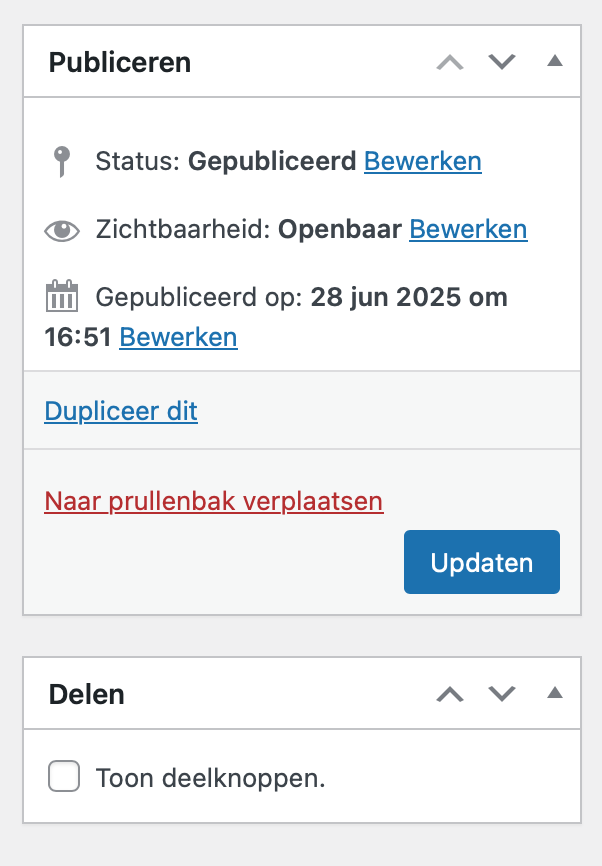Screen dimensions: 602x866
Task: Enable the Toon deelknoppen checkbox
Action: 64,776
